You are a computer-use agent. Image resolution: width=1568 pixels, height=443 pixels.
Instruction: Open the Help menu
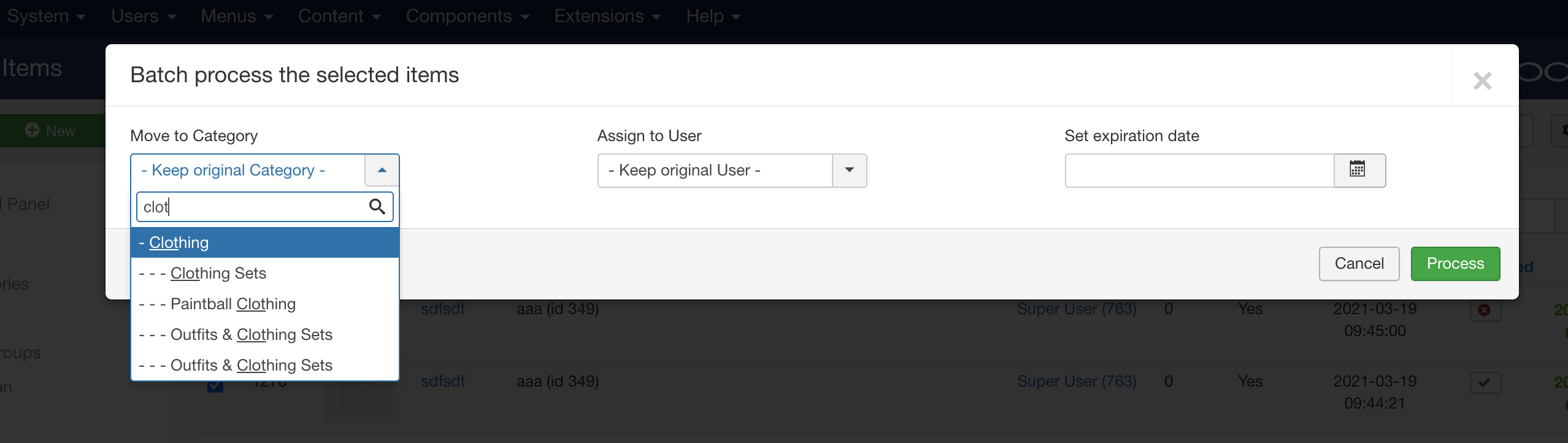coord(713,16)
